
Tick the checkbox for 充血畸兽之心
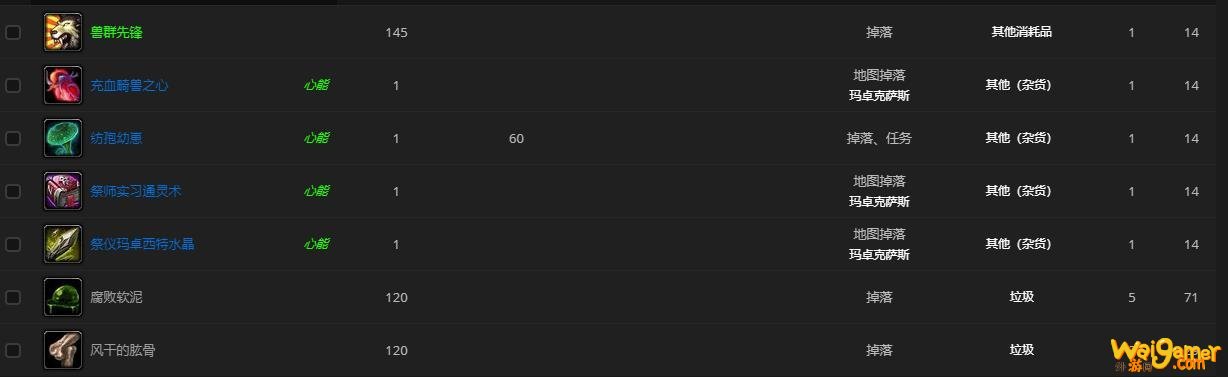[x=13, y=85]
